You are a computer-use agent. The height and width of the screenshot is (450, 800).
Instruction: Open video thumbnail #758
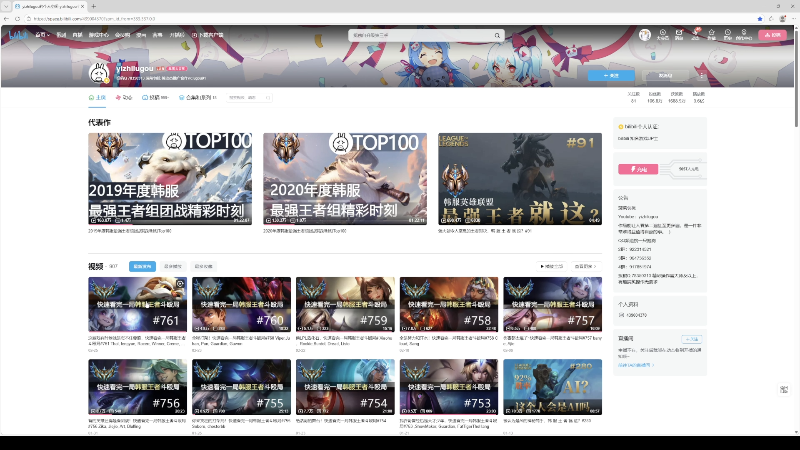(x=449, y=305)
